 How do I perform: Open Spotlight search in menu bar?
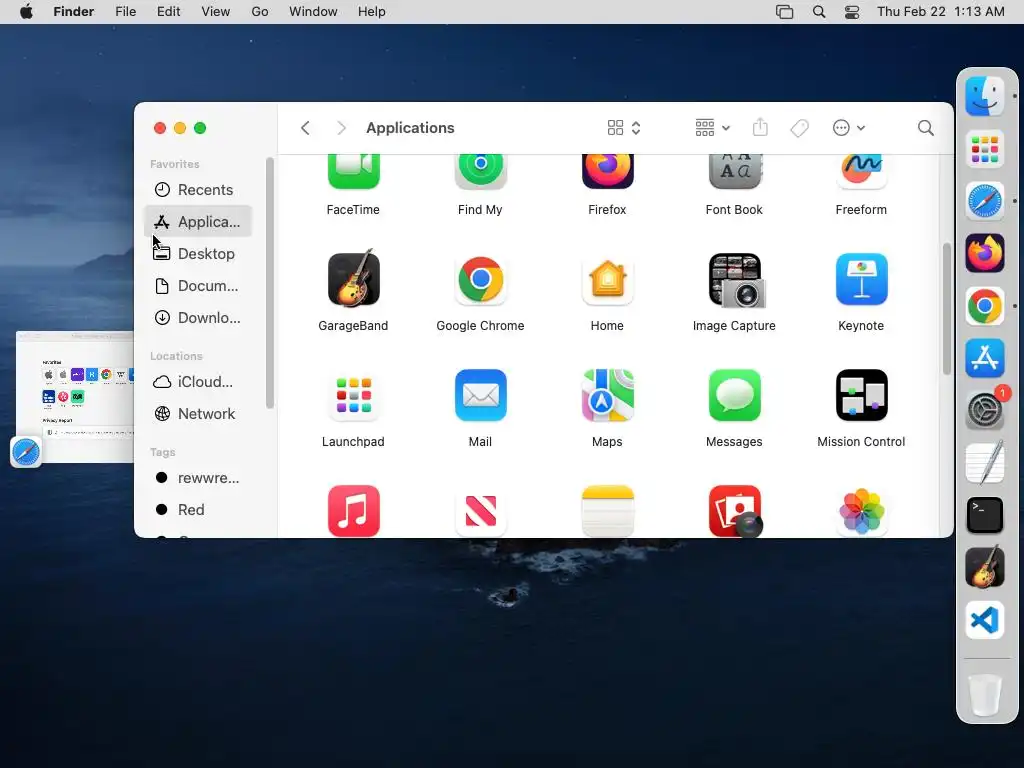pyautogui.click(x=819, y=12)
